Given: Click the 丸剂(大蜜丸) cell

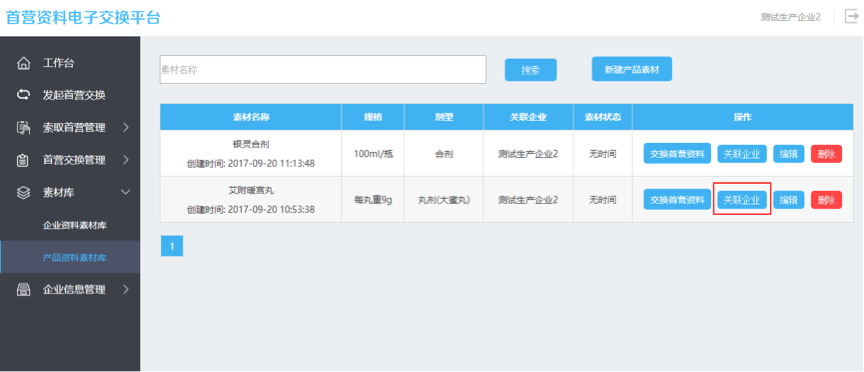Looking at the screenshot, I should (444, 200).
